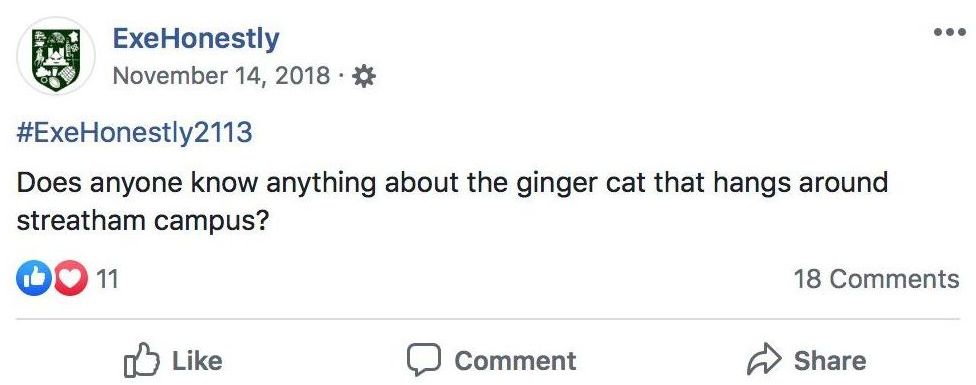The height and width of the screenshot is (385, 976).
Task: Click the 'streatham campus?' line of the post
Action: (x=142, y=223)
